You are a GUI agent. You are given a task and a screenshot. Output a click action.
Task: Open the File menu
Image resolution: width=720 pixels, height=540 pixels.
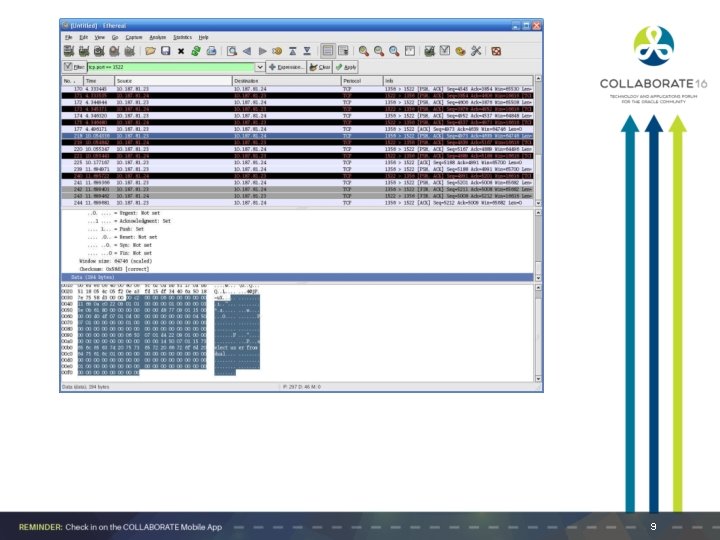pos(68,37)
